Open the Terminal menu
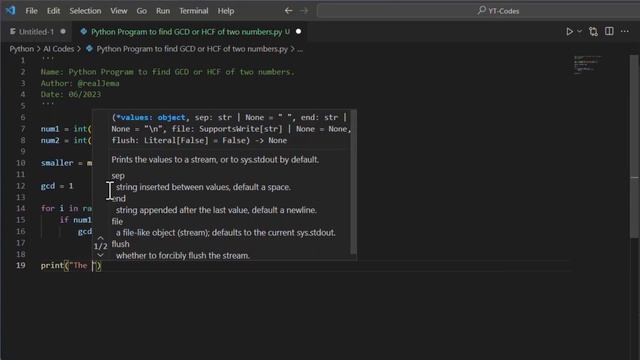Viewport: 640px width, 360px height. pos(194,11)
